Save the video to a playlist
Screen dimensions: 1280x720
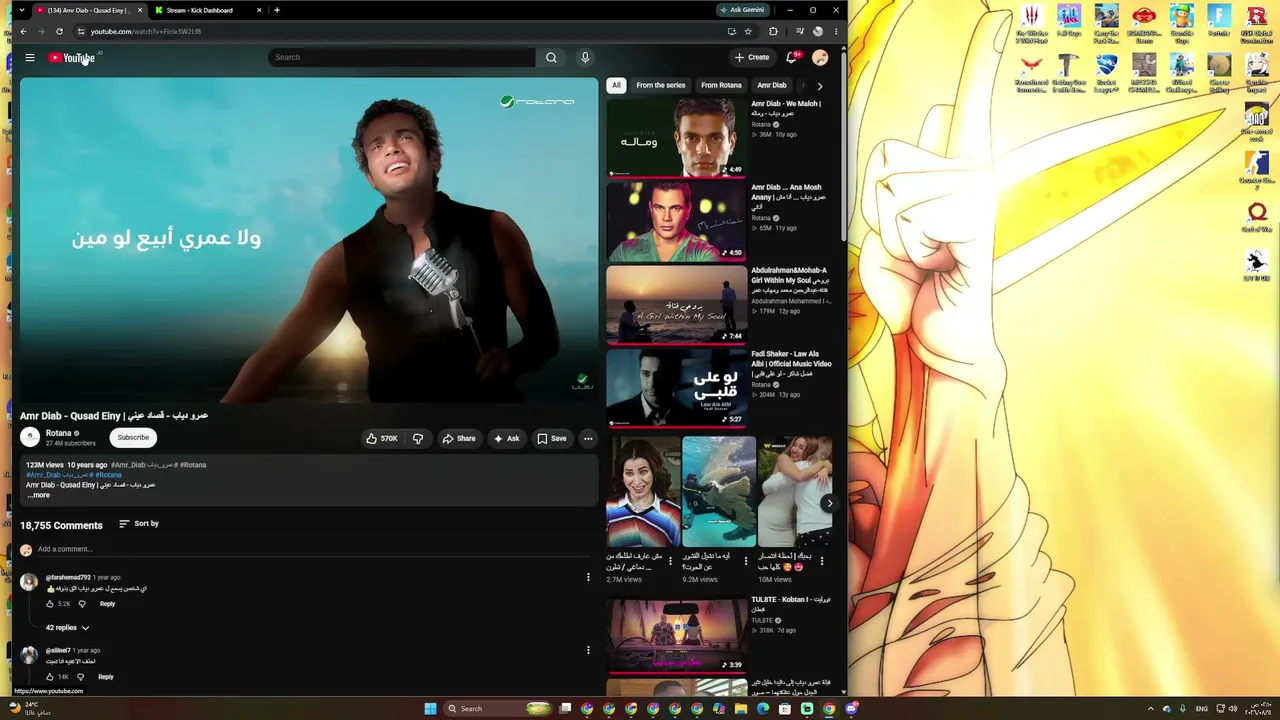(x=552, y=438)
